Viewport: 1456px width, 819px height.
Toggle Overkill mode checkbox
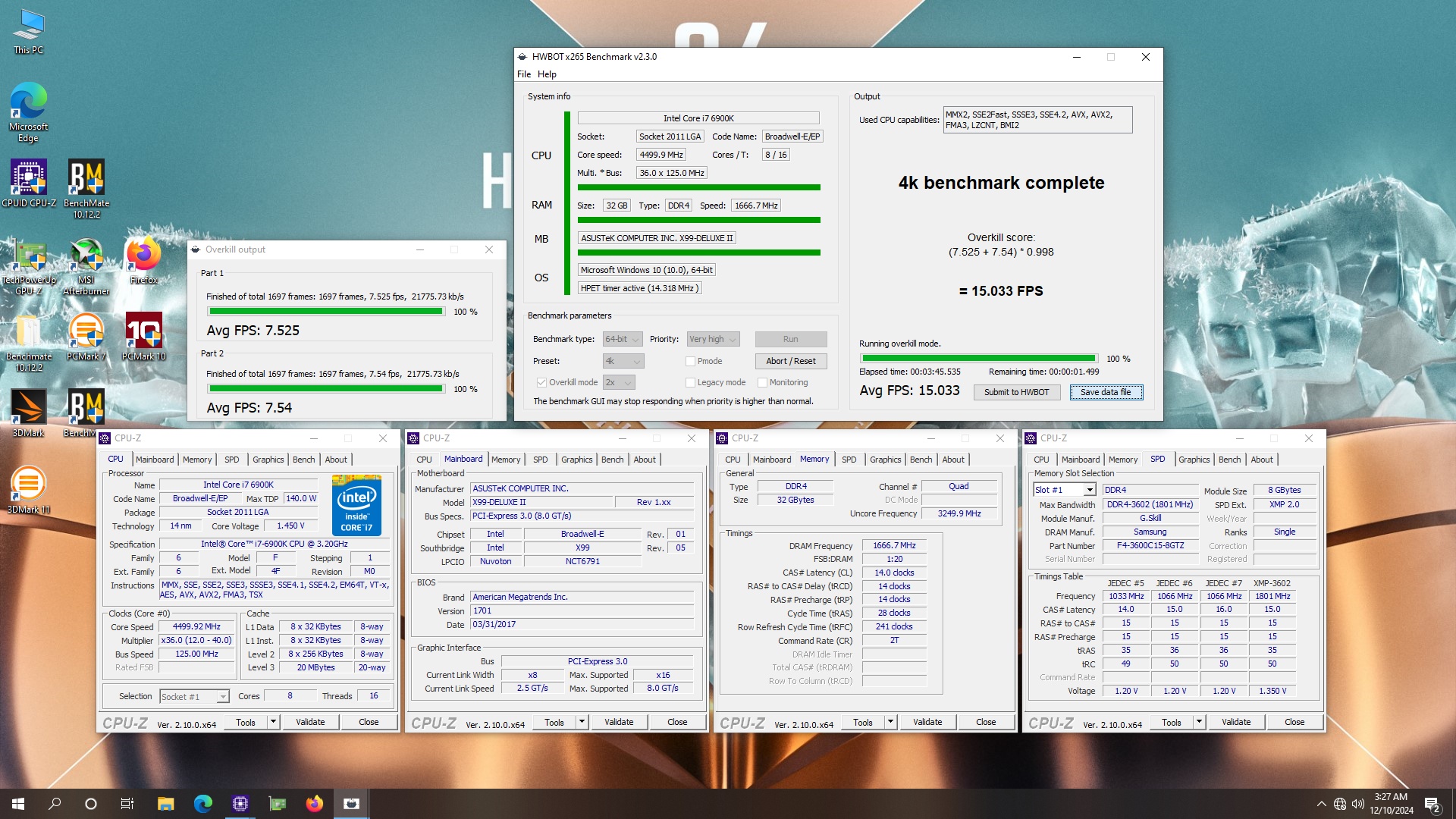pos(541,382)
